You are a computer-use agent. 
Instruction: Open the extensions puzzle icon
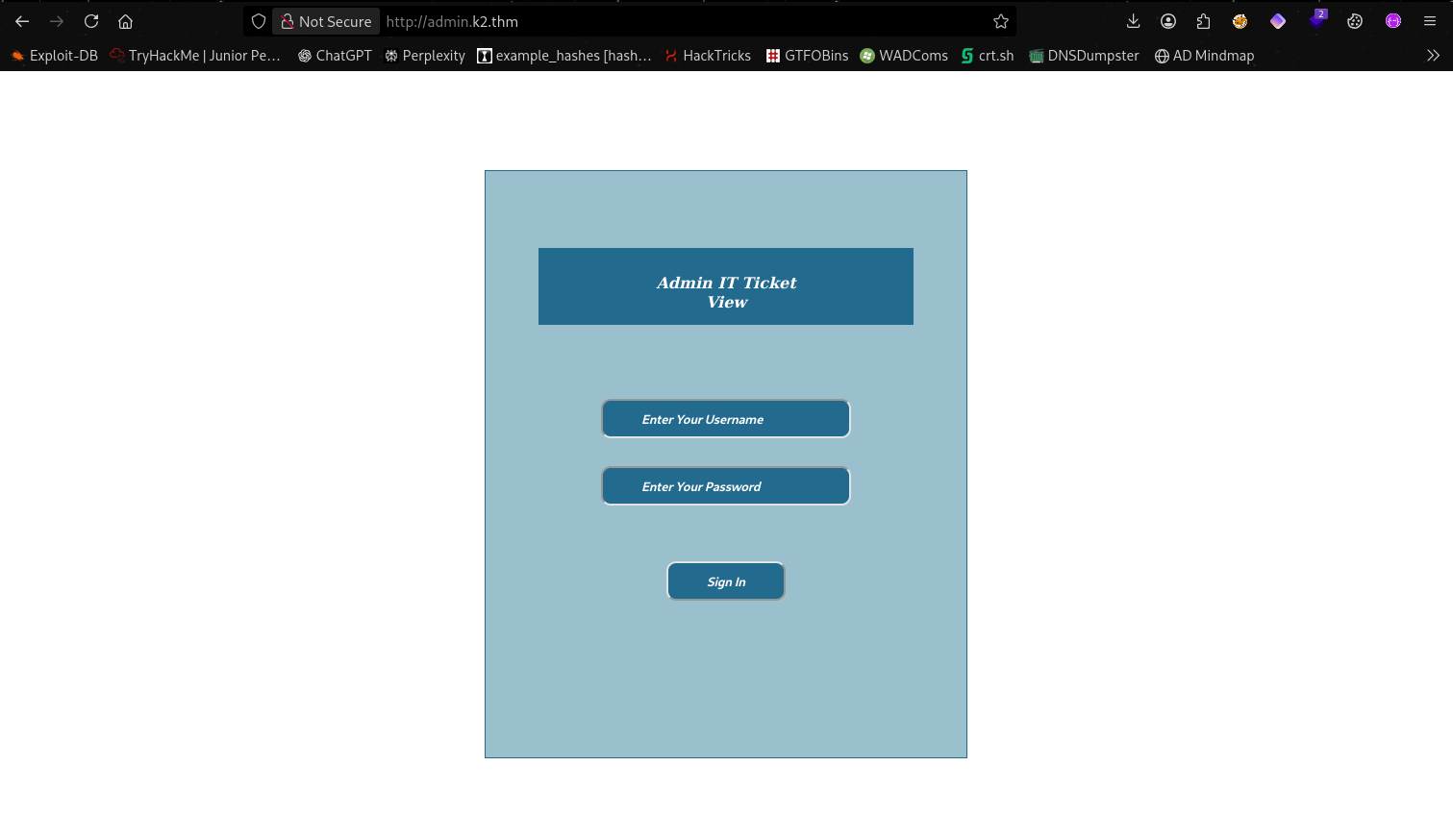click(x=1203, y=21)
